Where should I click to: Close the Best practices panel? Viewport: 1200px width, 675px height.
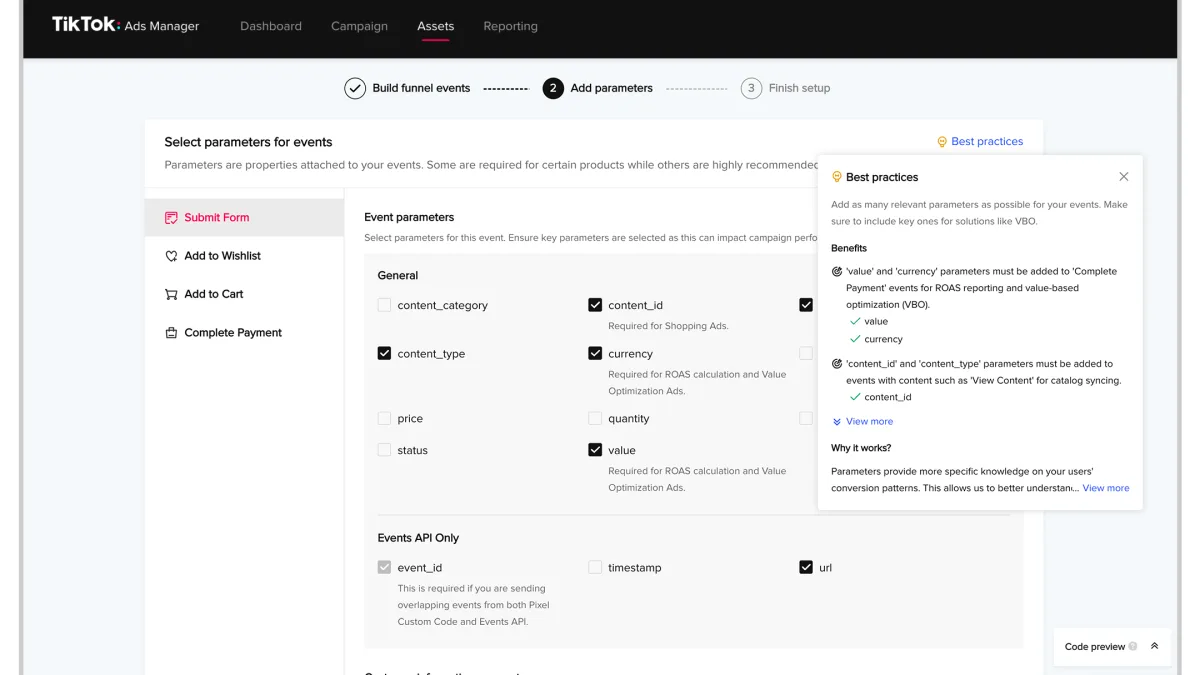coord(1124,177)
